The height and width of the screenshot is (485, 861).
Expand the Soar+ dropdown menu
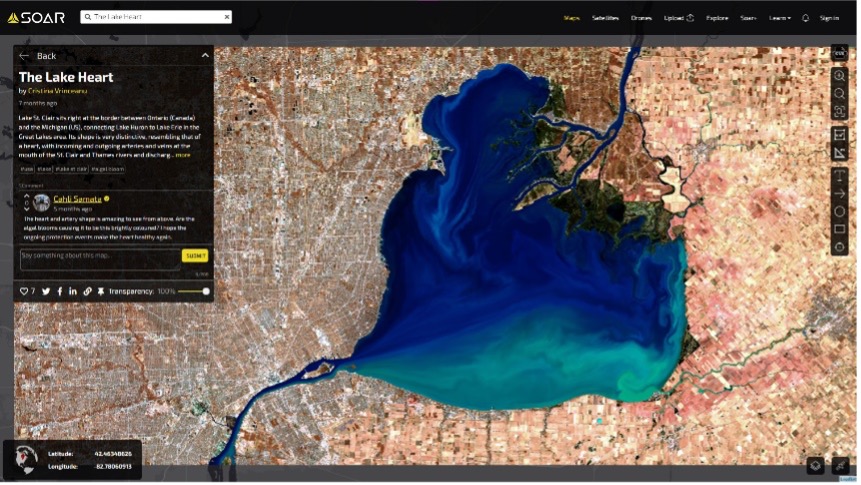click(748, 18)
